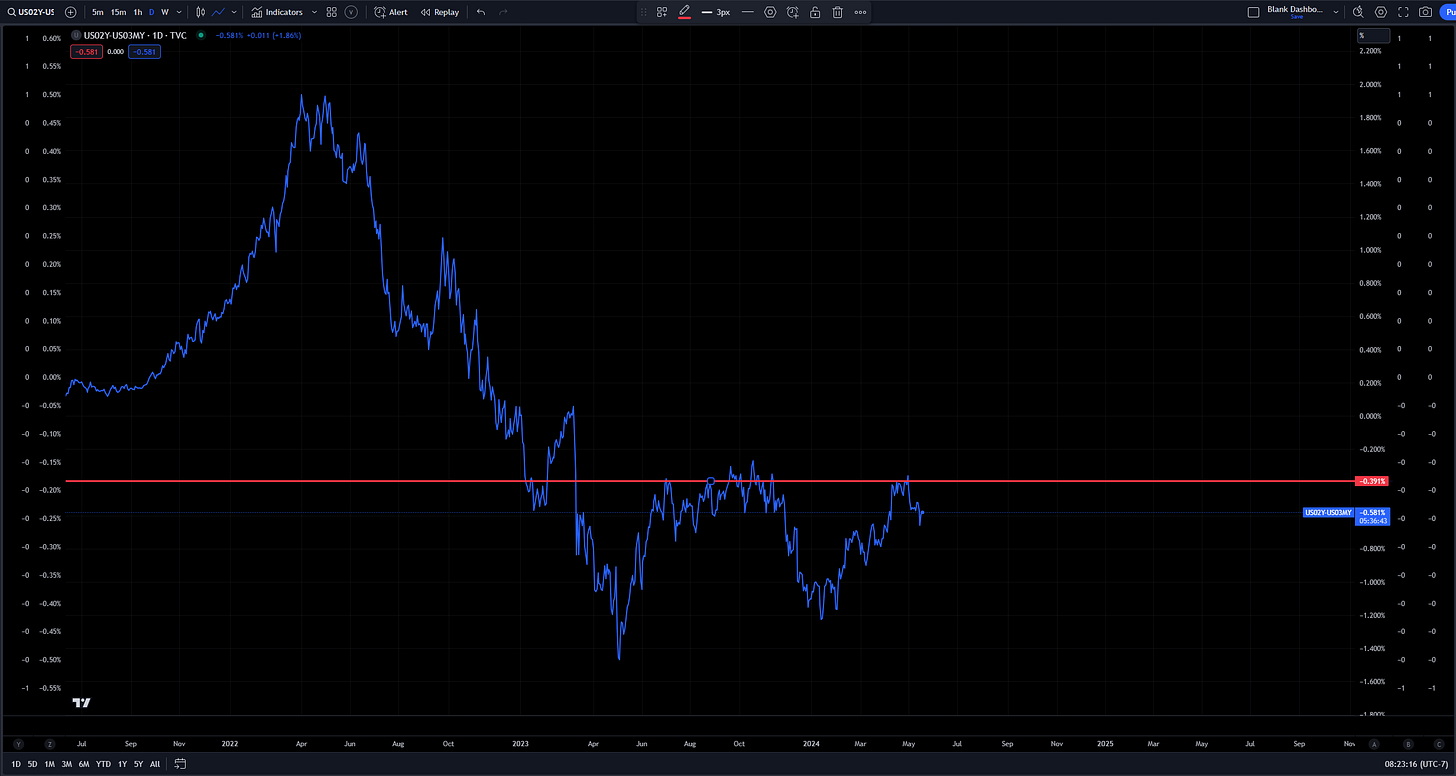Select the 1h timeframe
Screen dimensions: 1456x776
[138, 12]
